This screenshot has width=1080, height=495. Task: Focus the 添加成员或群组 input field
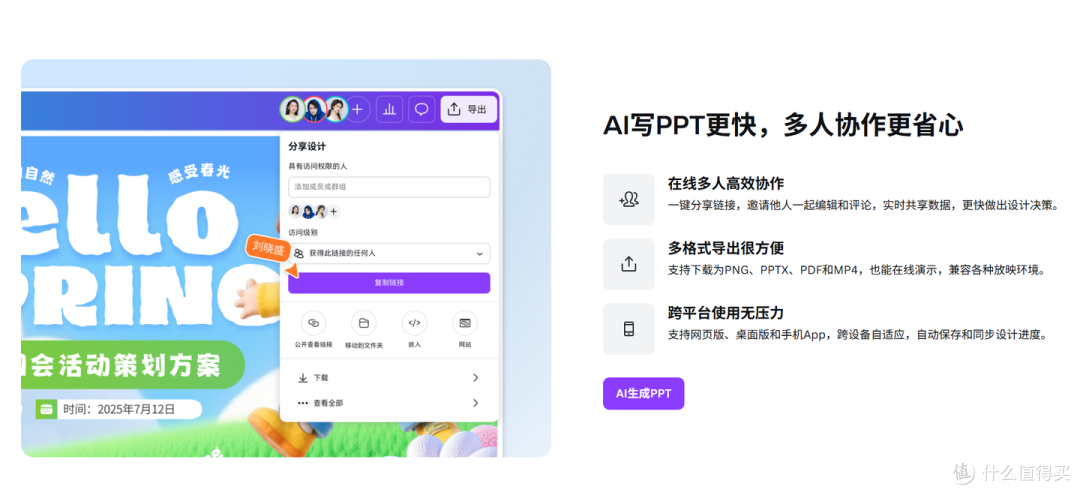[389, 187]
